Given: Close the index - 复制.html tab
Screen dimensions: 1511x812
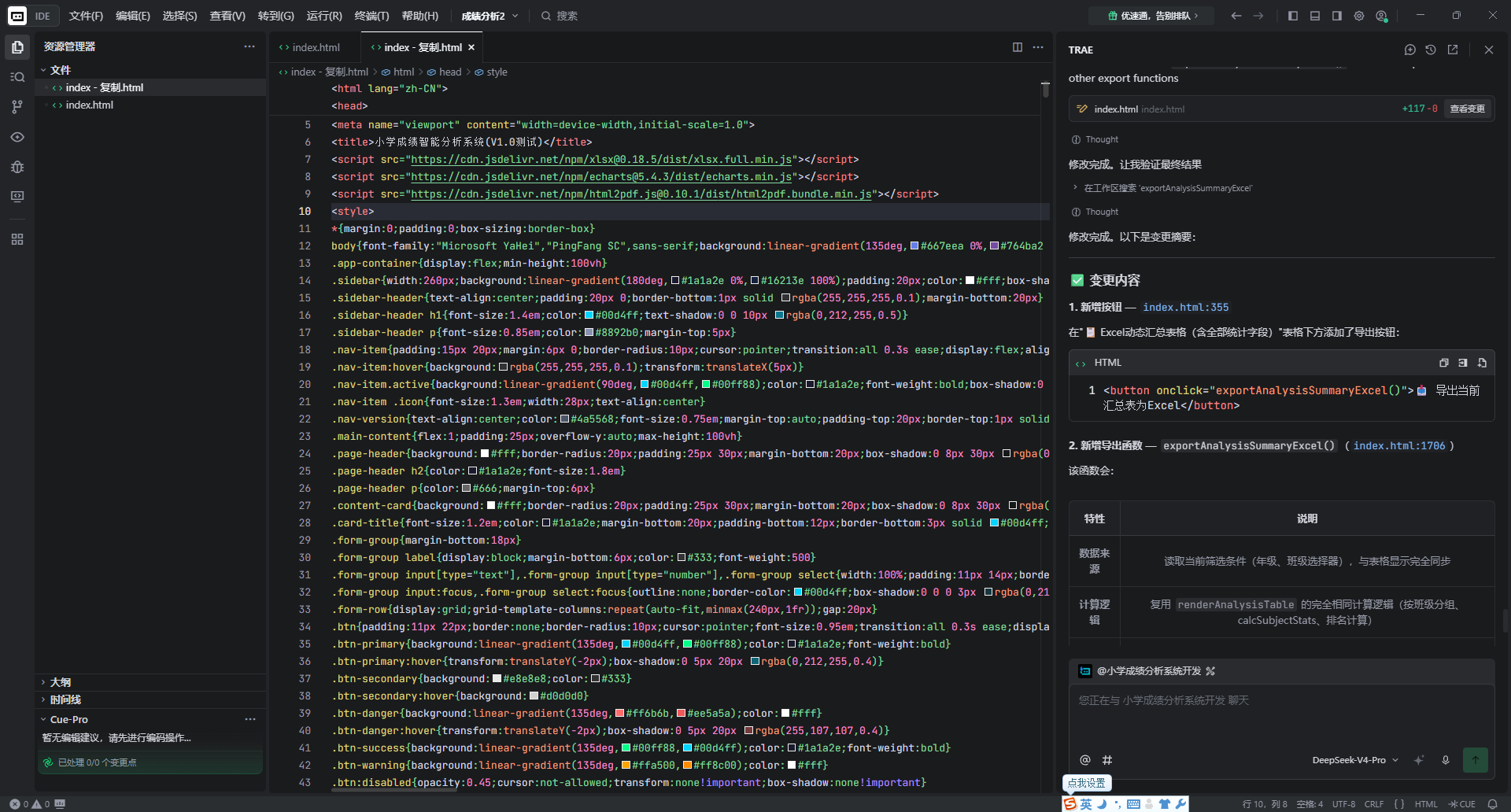Looking at the screenshot, I should (471, 47).
